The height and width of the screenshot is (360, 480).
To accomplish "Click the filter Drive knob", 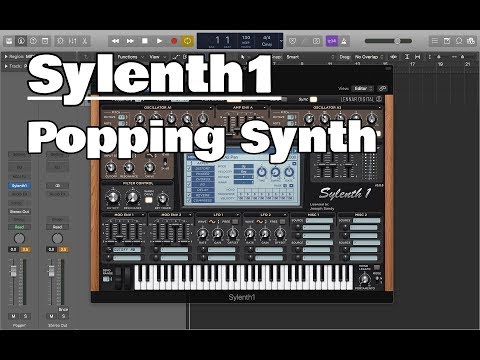I will (x=150, y=167).
